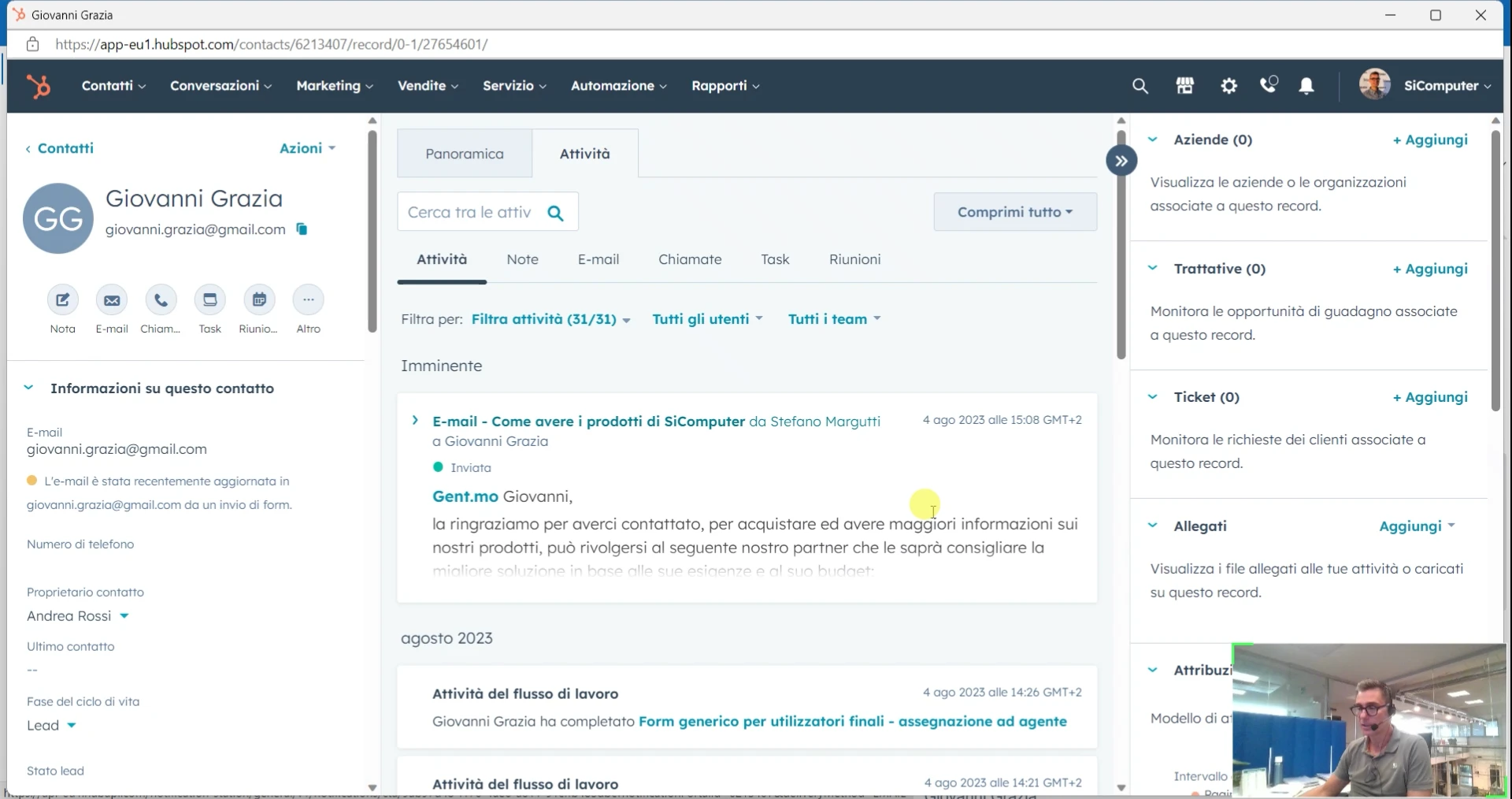Click the Nota icon to create note

tap(63, 300)
